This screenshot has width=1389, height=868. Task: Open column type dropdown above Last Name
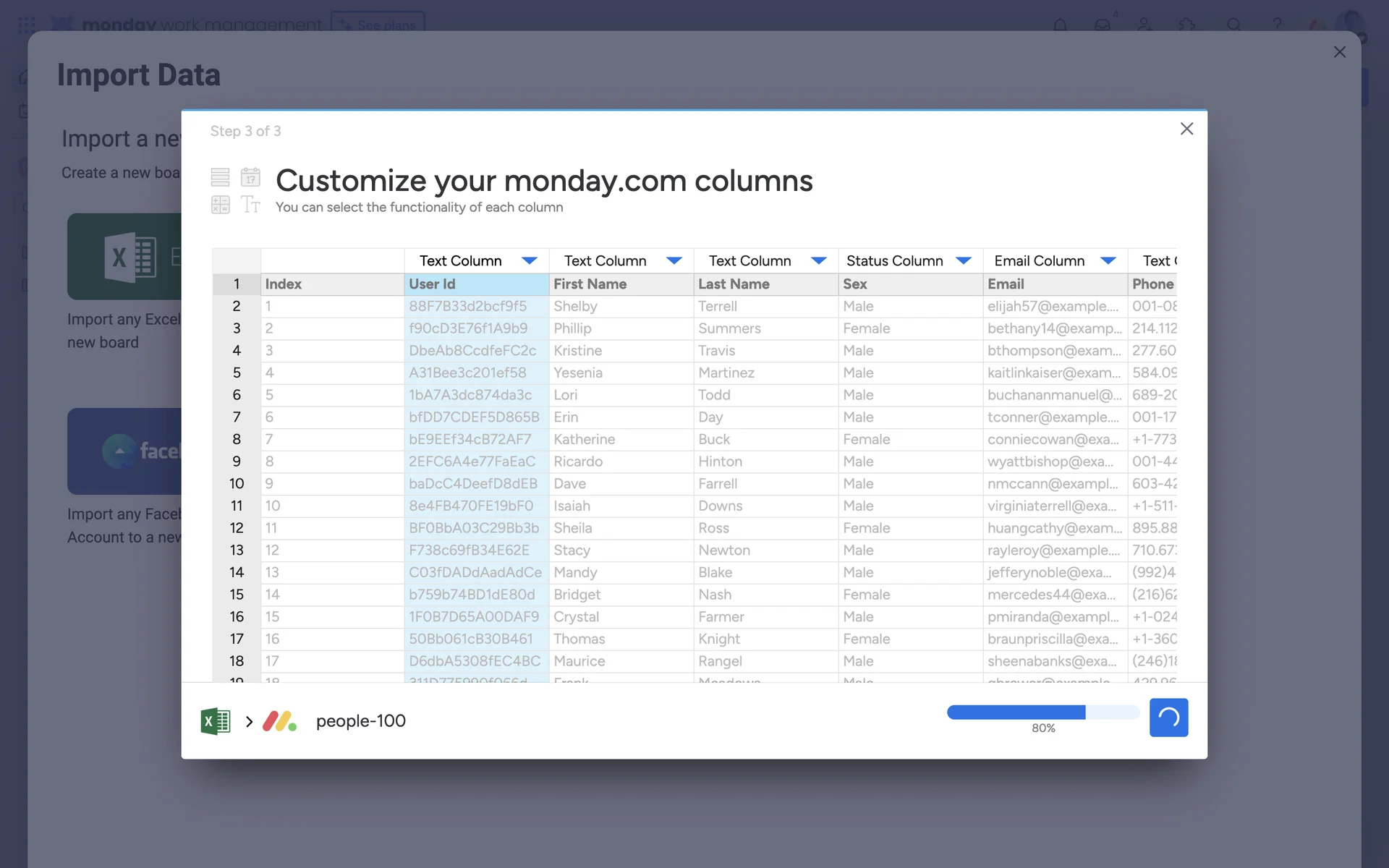point(819,260)
